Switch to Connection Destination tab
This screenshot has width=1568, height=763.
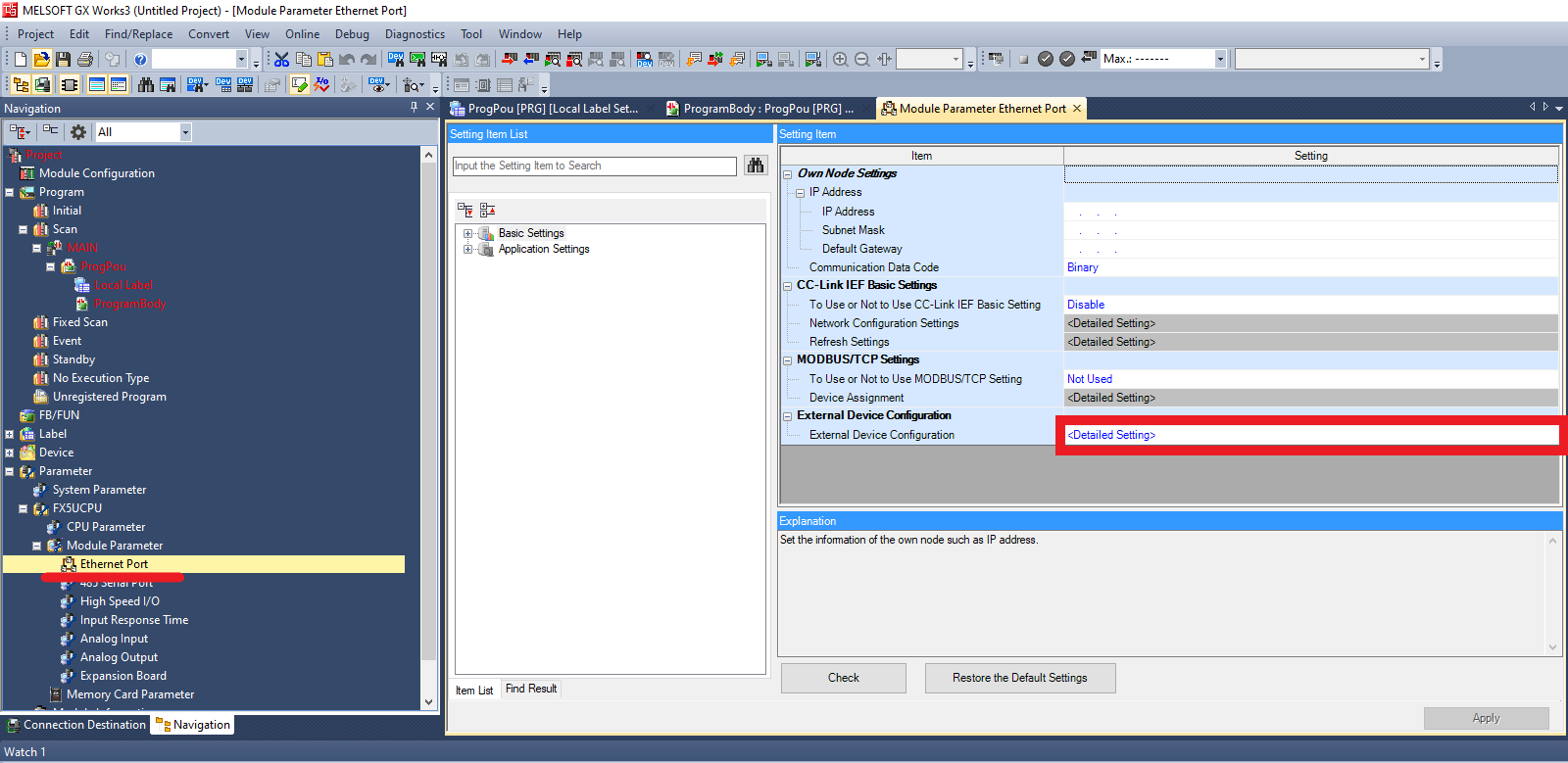76,726
